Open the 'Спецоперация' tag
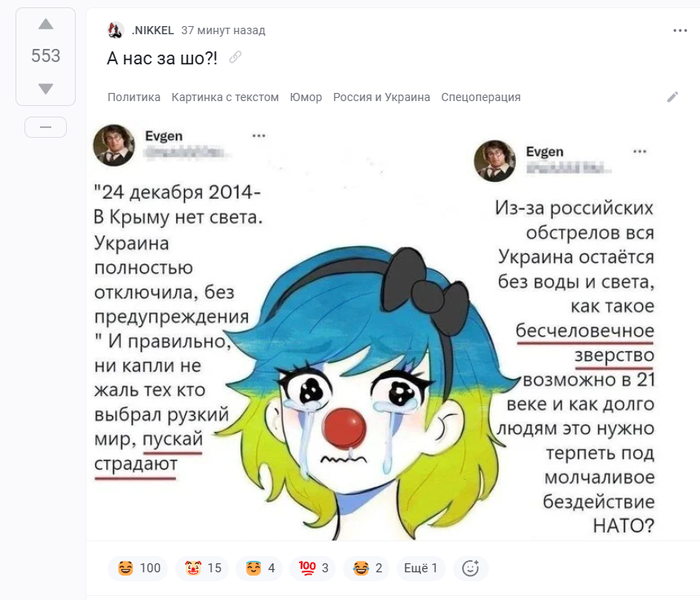 pyautogui.click(x=481, y=97)
